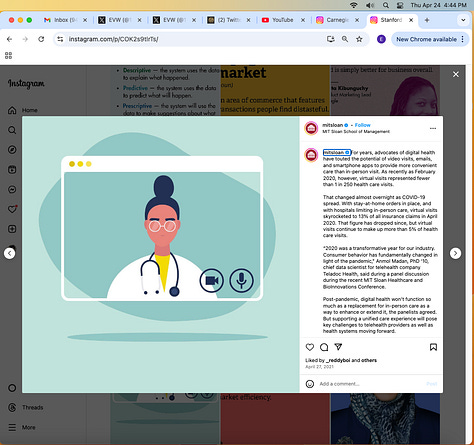Open post options three-dot menu
Screen dimensions: 474x445
click(433, 128)
